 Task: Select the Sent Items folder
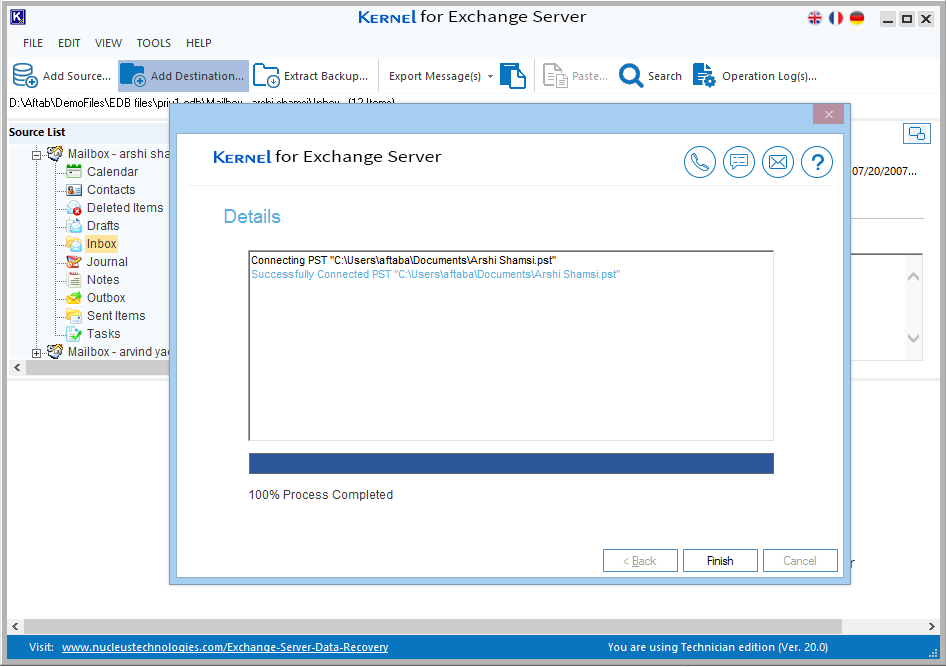(x=116, y=316)
